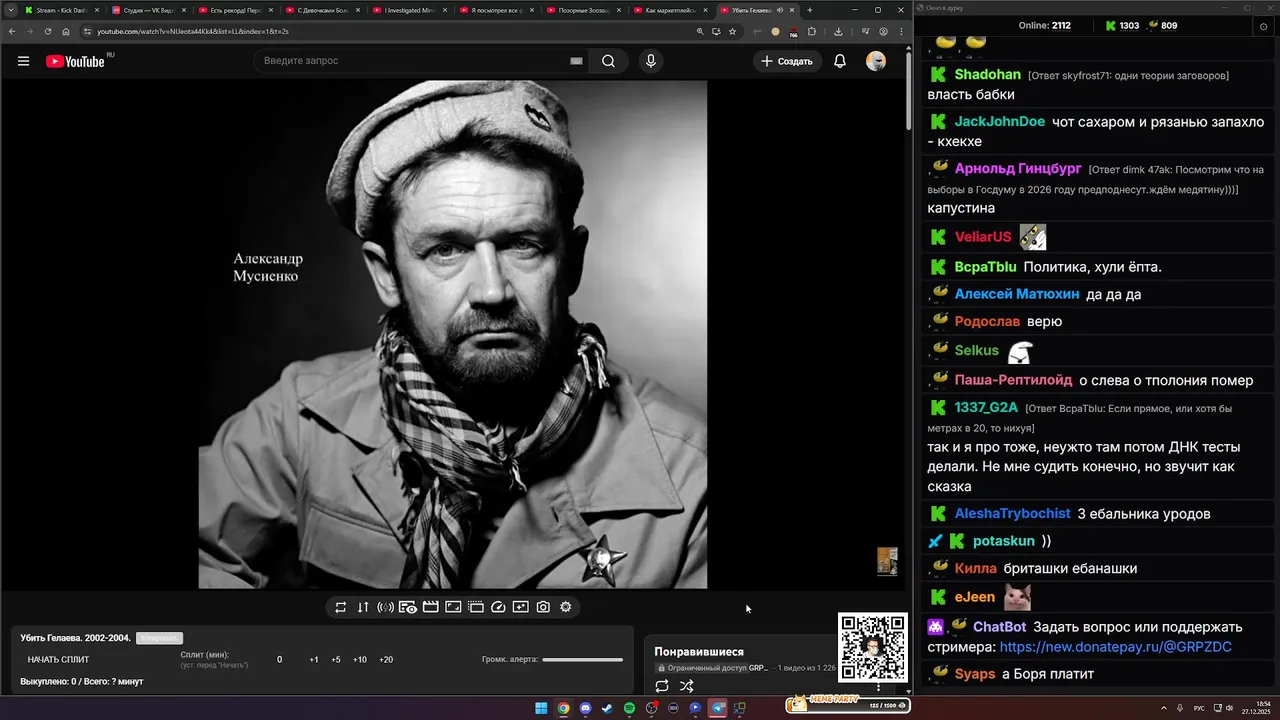Open Windows Start menu
Screen dimensions: 1280x720
coord(541,708)
